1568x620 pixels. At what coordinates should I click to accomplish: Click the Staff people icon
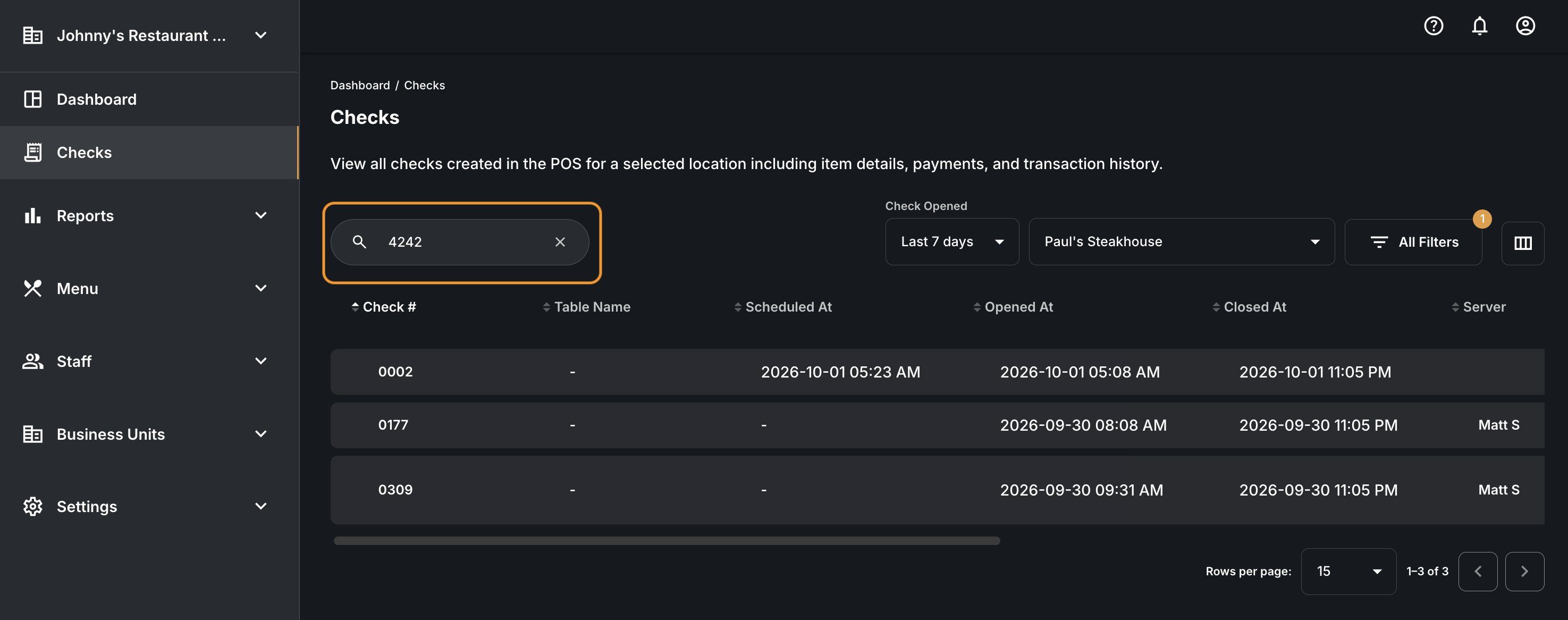click(x=33, y=361)
